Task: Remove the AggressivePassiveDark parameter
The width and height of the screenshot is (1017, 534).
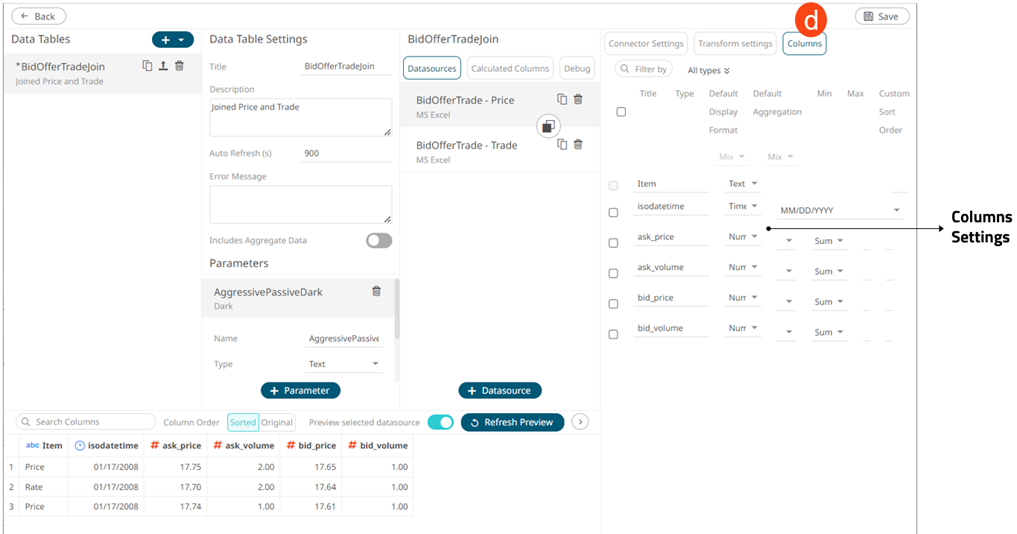Action: [x=376, y=291]
